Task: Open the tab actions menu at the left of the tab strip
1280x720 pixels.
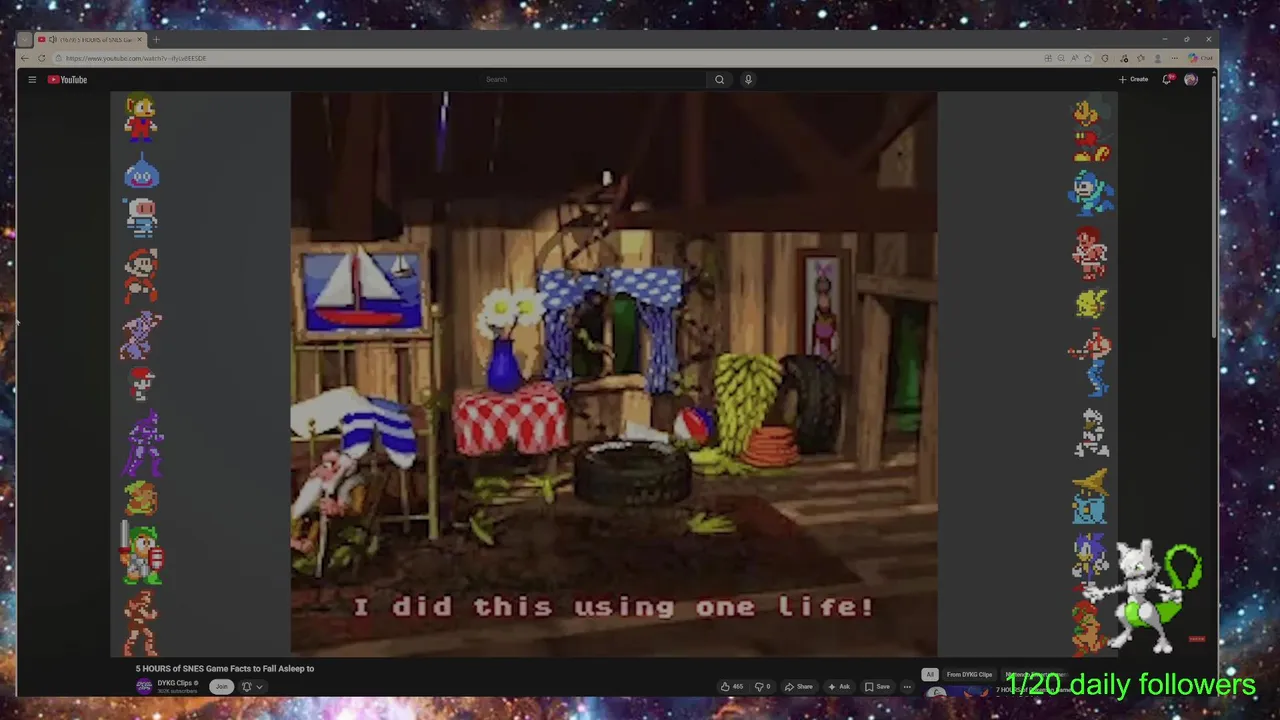Action: pos(25,40)
